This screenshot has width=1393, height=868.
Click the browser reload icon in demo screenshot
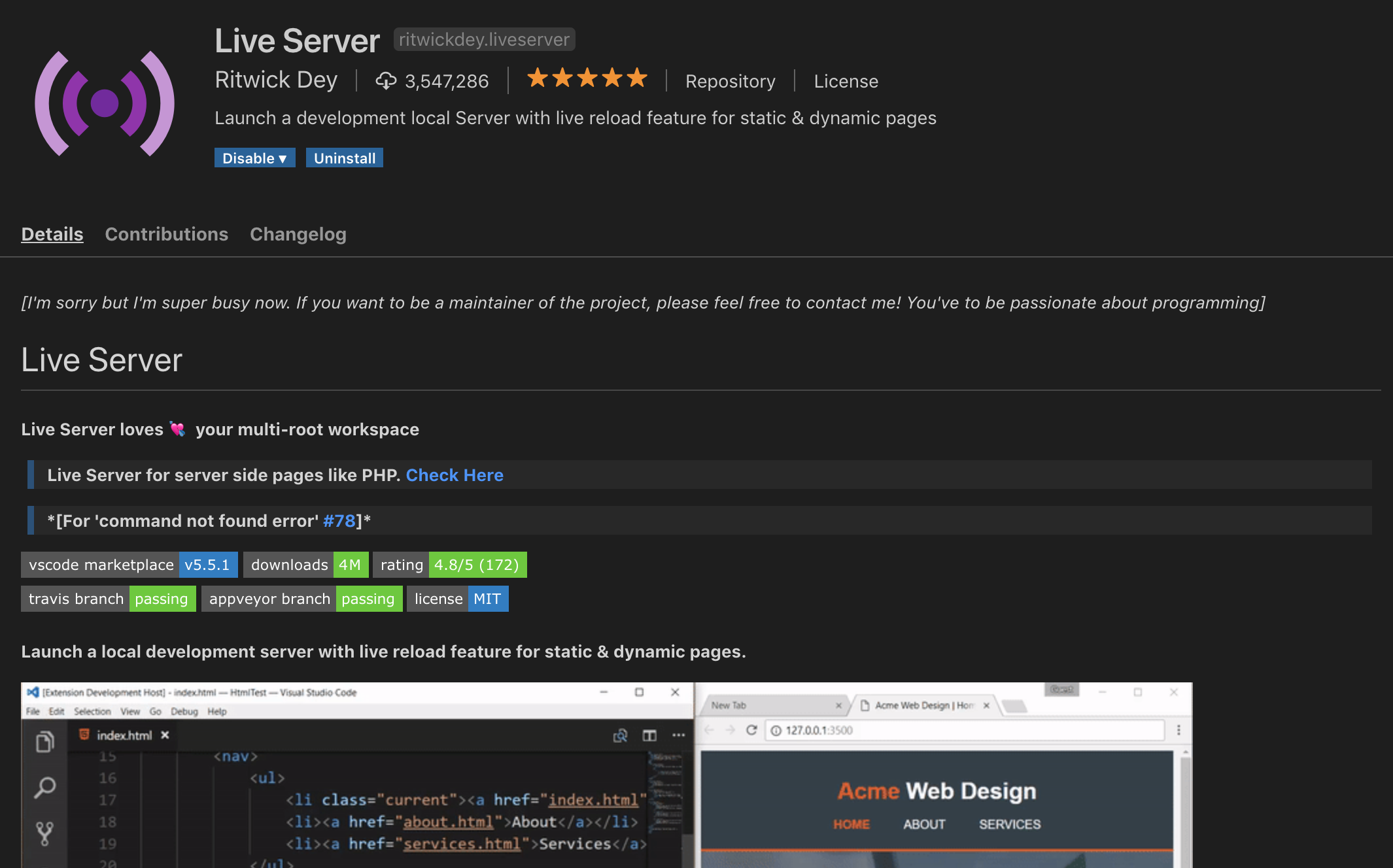(x=751, y=730)
